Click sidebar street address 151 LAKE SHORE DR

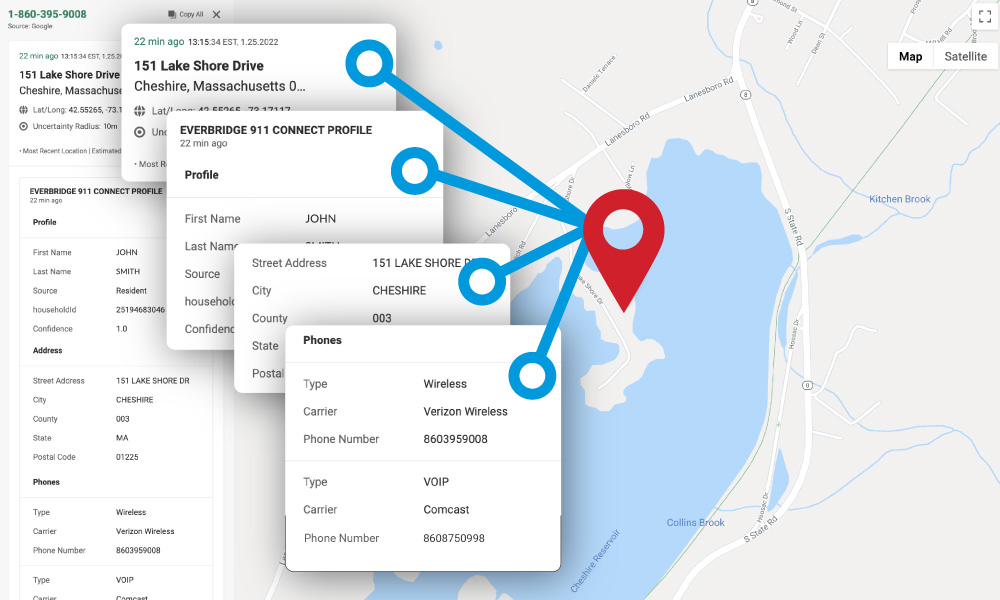pos(152,381)
